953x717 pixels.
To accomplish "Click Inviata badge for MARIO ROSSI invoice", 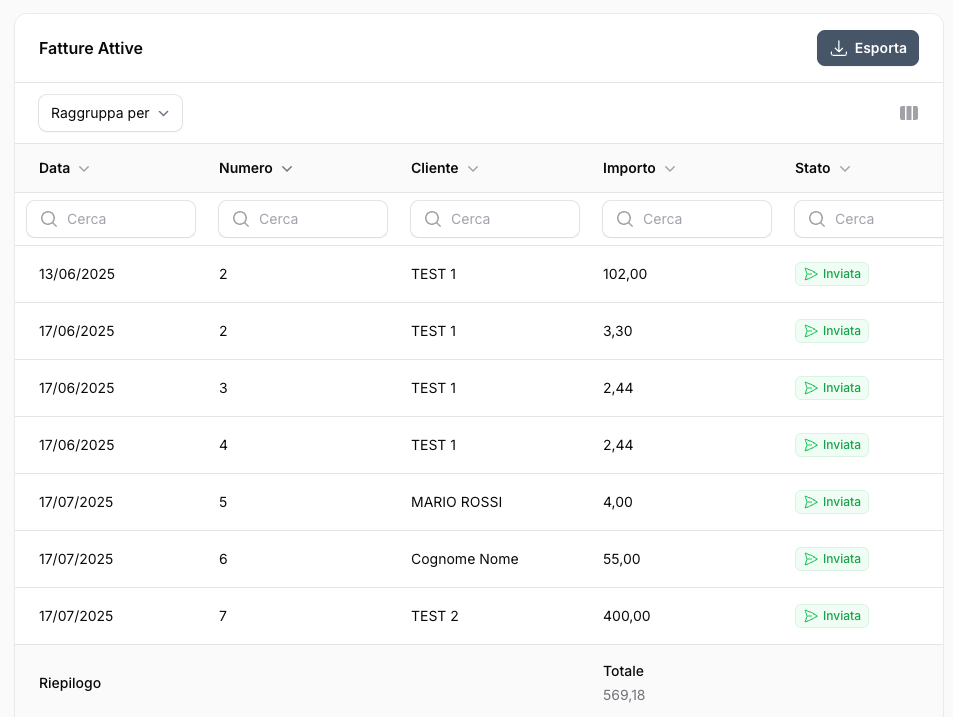I will click(832, 502).
